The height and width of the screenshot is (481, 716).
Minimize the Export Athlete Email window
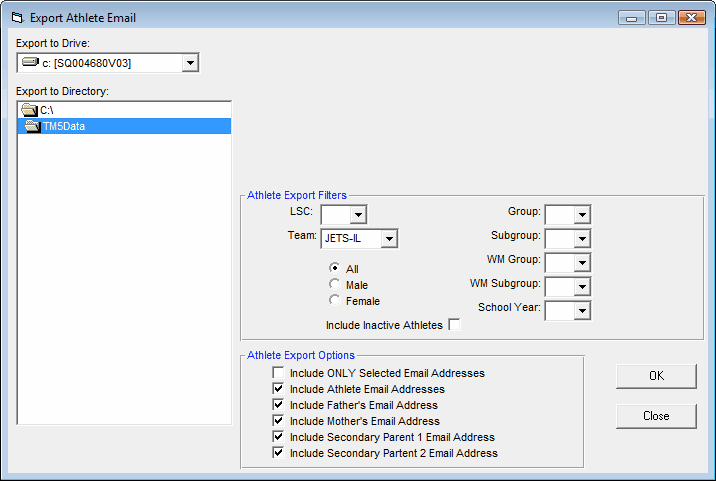point(632,18)
